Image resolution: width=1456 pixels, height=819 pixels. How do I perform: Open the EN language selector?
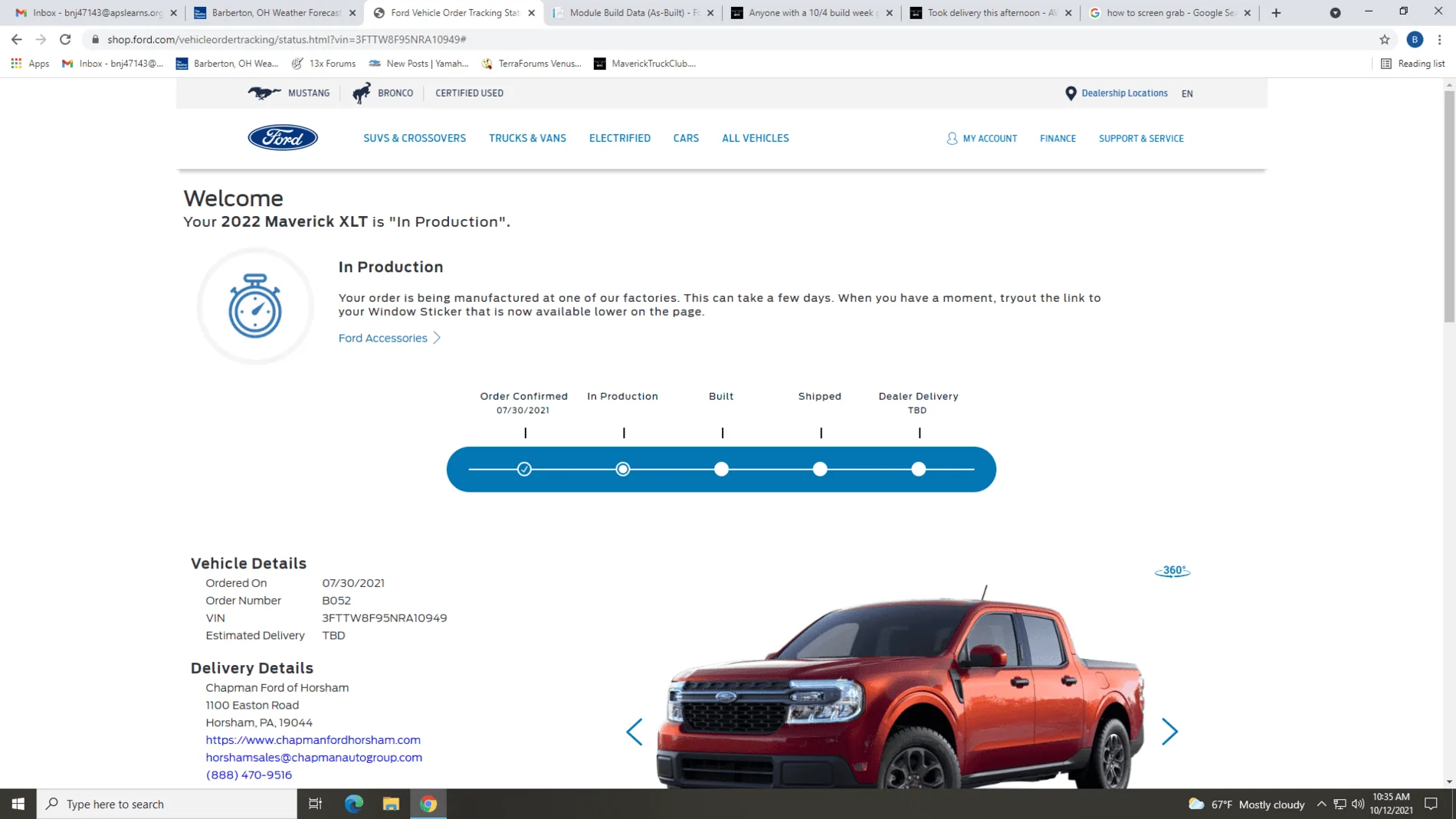point(1187,93)
